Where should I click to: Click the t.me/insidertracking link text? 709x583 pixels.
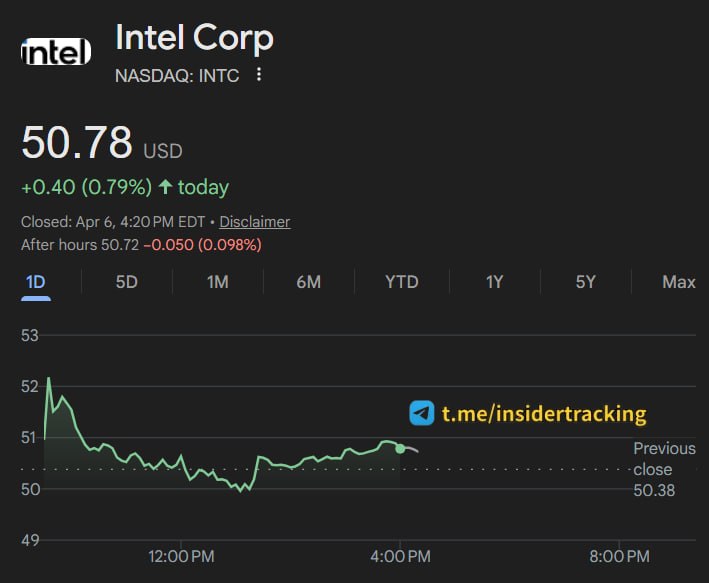click(544, 413)
